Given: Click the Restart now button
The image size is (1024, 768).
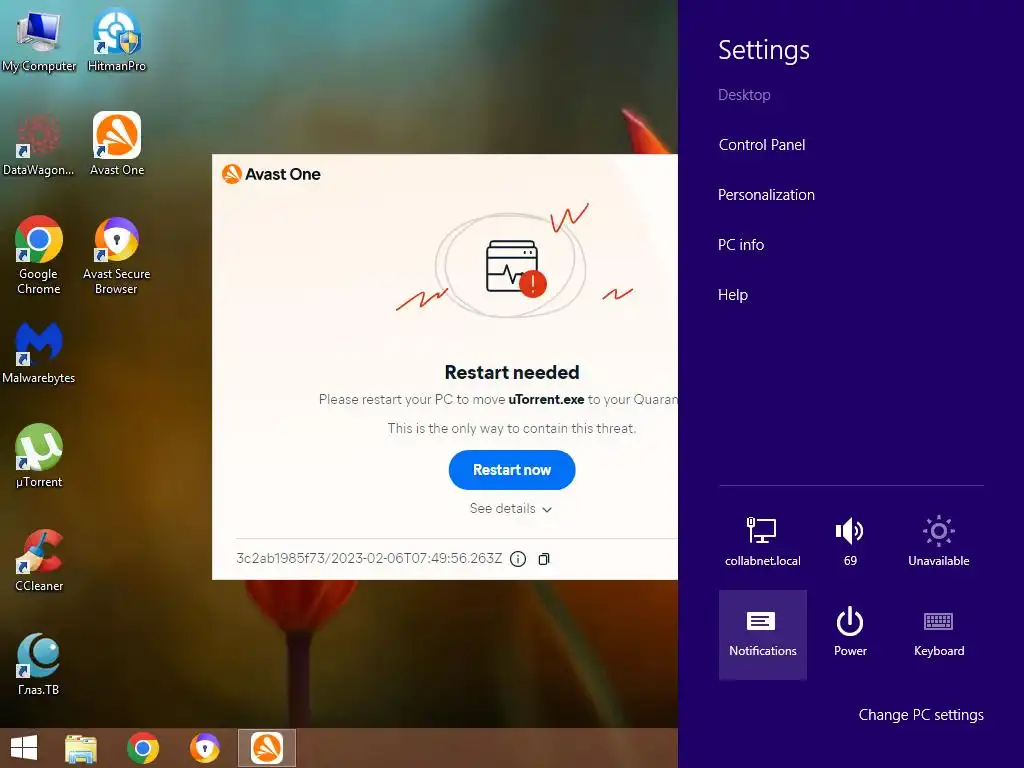Looking at the screenshot, I should [x=512, y=470].
